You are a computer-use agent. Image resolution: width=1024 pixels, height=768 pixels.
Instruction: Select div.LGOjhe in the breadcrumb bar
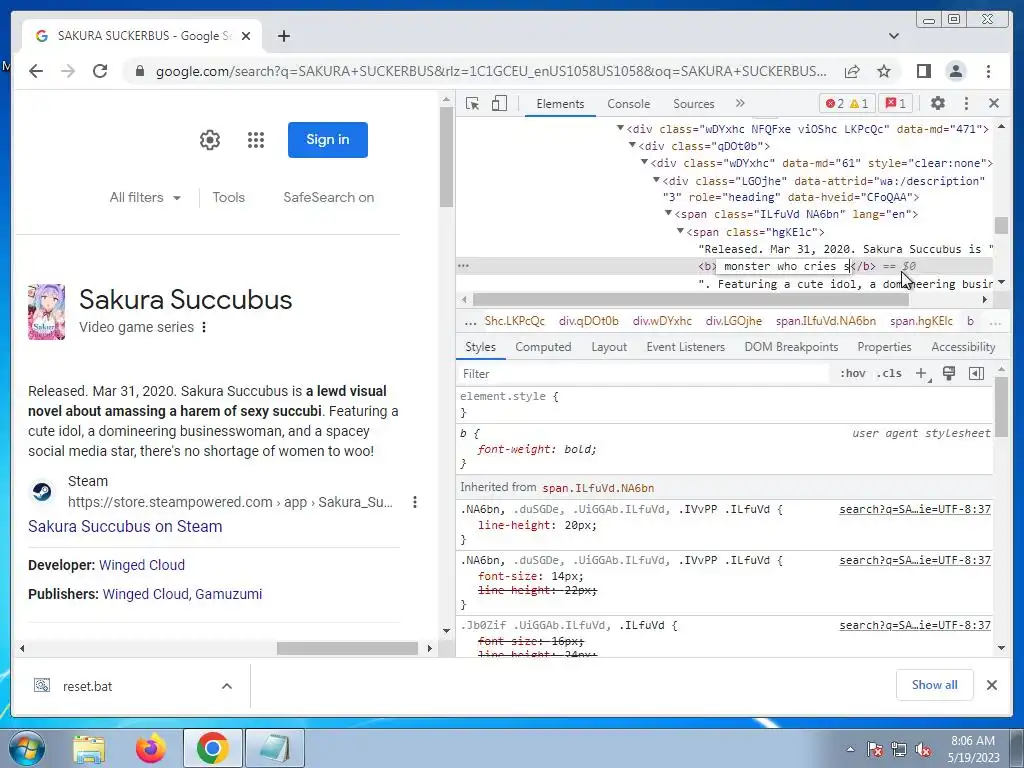click(x=733, y=321)
